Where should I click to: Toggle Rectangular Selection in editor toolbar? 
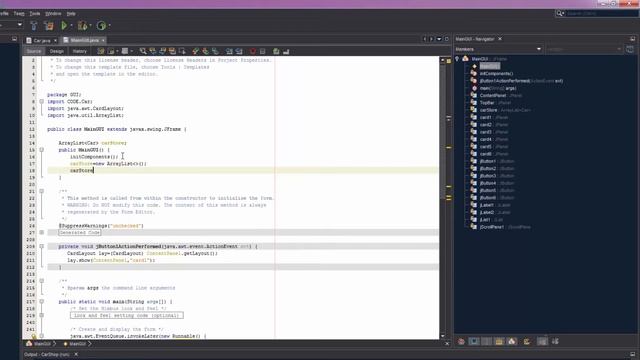tap(182, 51)
